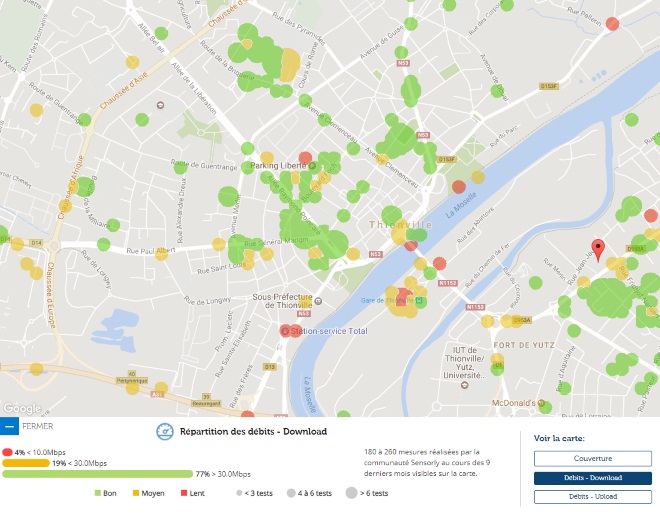Click the smallest '< 3 tests' legend circle
Screen dimensions: 660x518
pyautogui.click(x=239, y=493)
